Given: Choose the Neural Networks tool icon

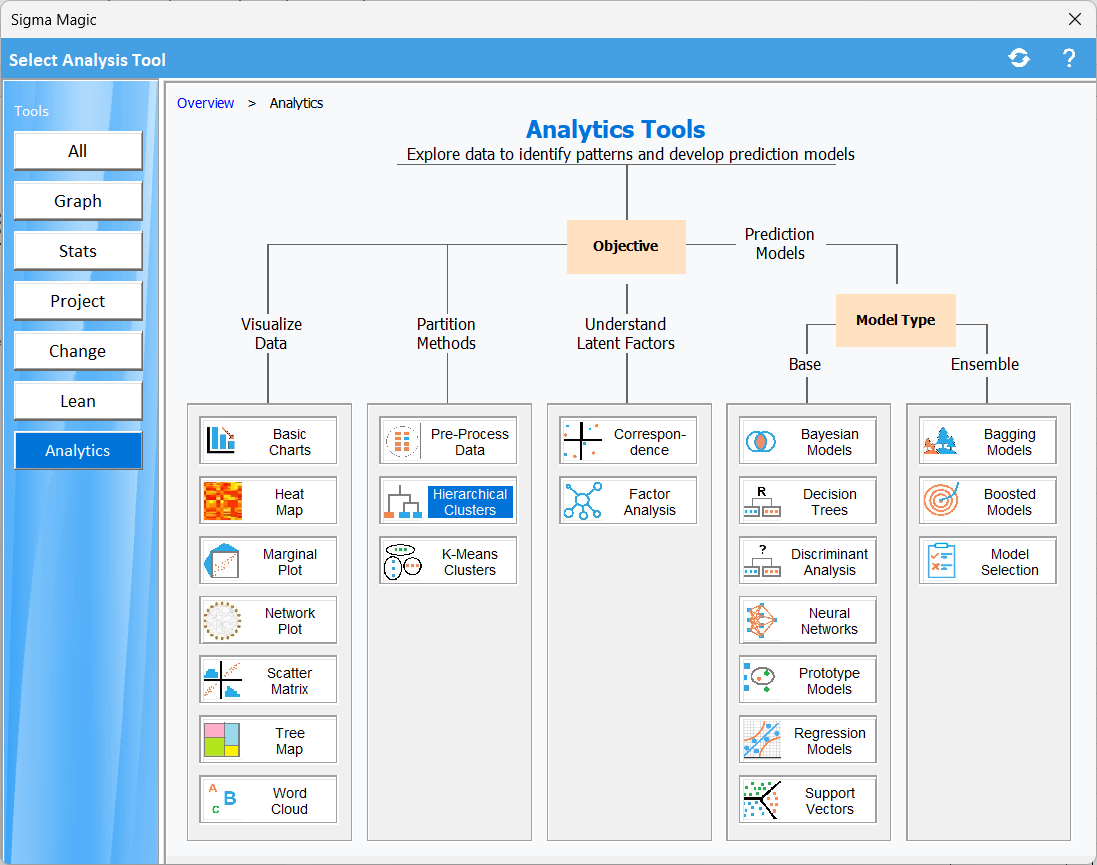Looking at the screenshot, I should coord(762,621).
